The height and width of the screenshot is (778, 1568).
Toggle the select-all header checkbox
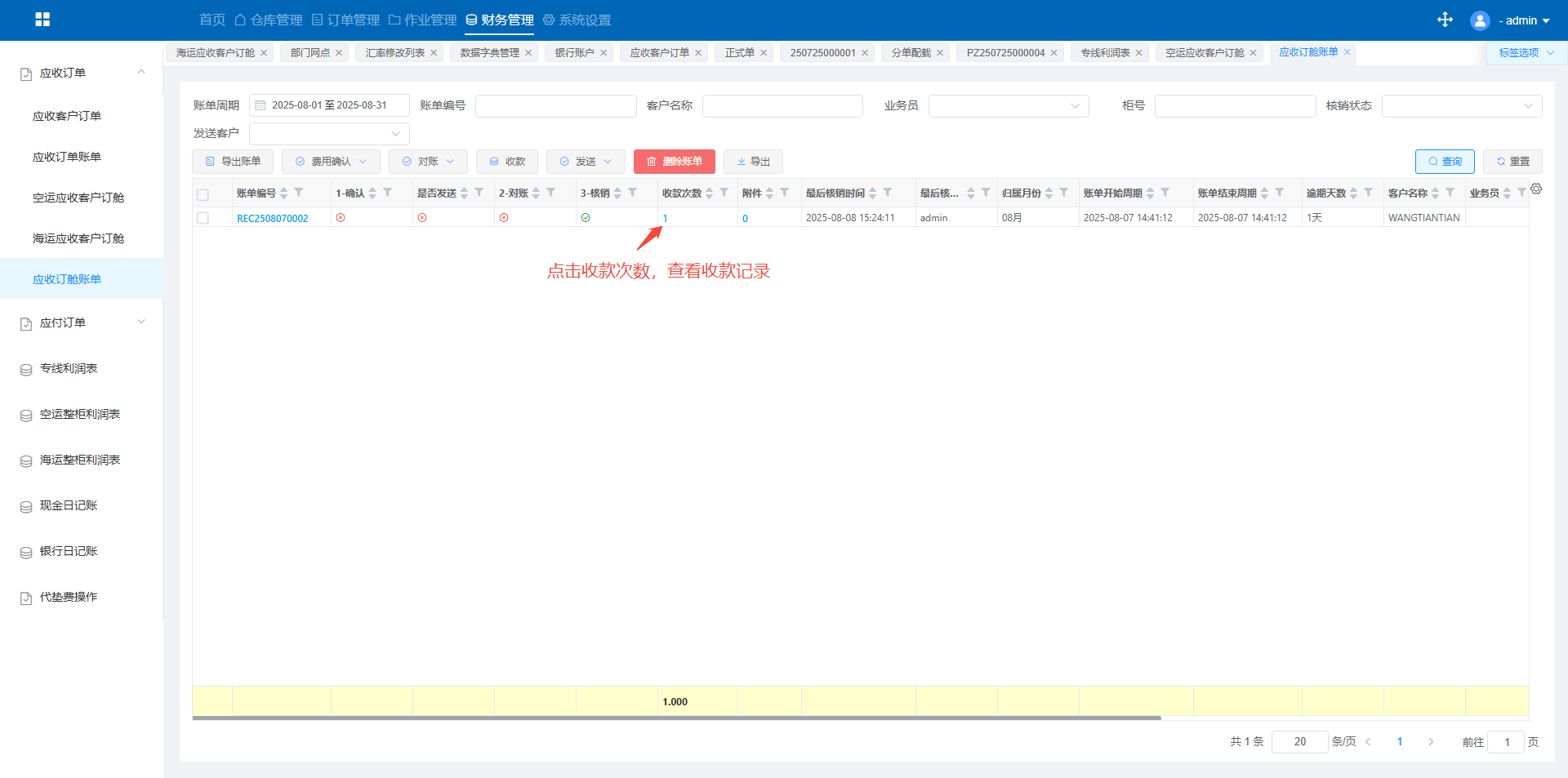coord(203,194)
